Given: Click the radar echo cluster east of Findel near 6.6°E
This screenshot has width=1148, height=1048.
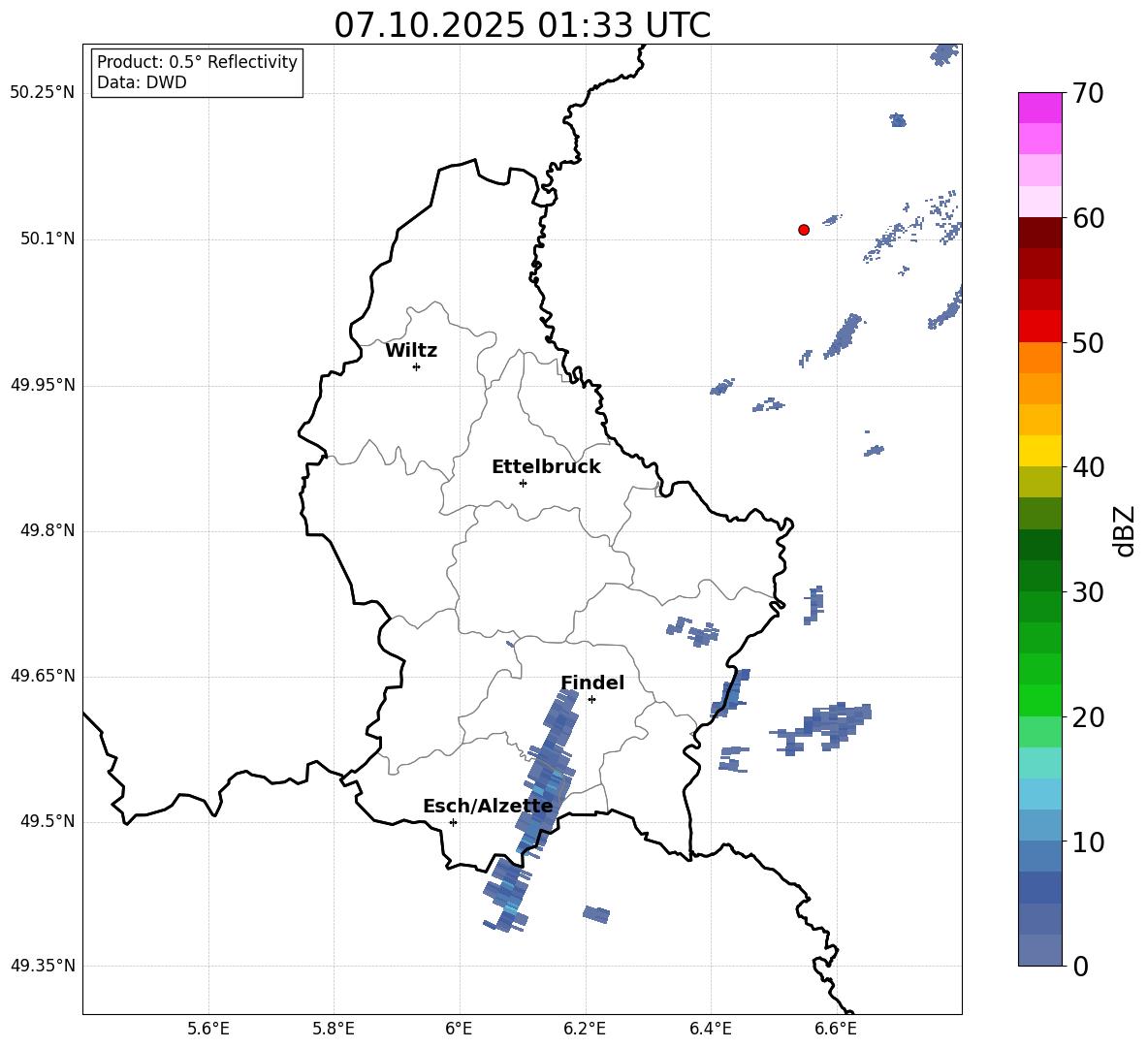Looking at the screenshot, I should (821, 728).
